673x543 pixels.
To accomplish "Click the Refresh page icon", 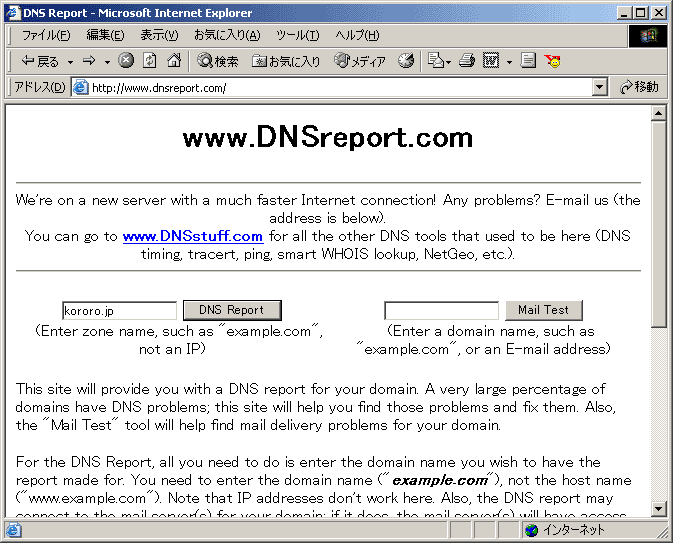I will [x=149, y=61].
